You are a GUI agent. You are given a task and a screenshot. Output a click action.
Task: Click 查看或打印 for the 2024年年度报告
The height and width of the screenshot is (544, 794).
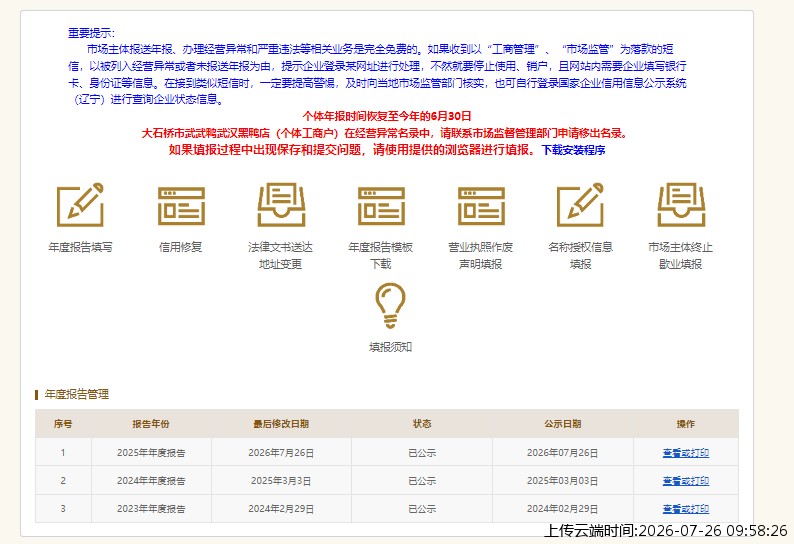coord(686,481)
